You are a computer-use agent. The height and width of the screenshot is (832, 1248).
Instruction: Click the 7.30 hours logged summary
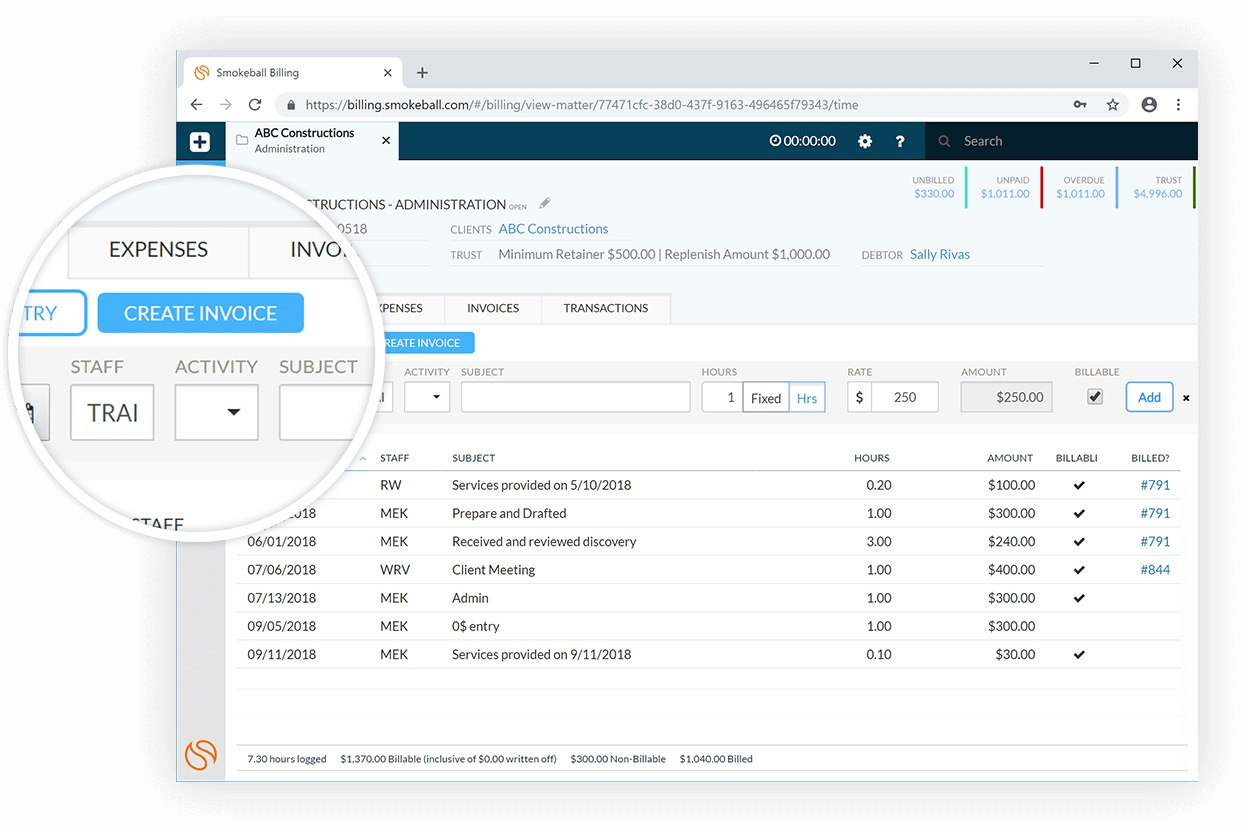pos(287,759)
